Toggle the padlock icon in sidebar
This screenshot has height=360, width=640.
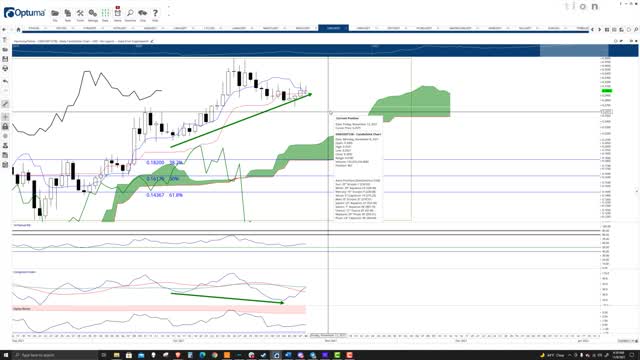[5, 127]
